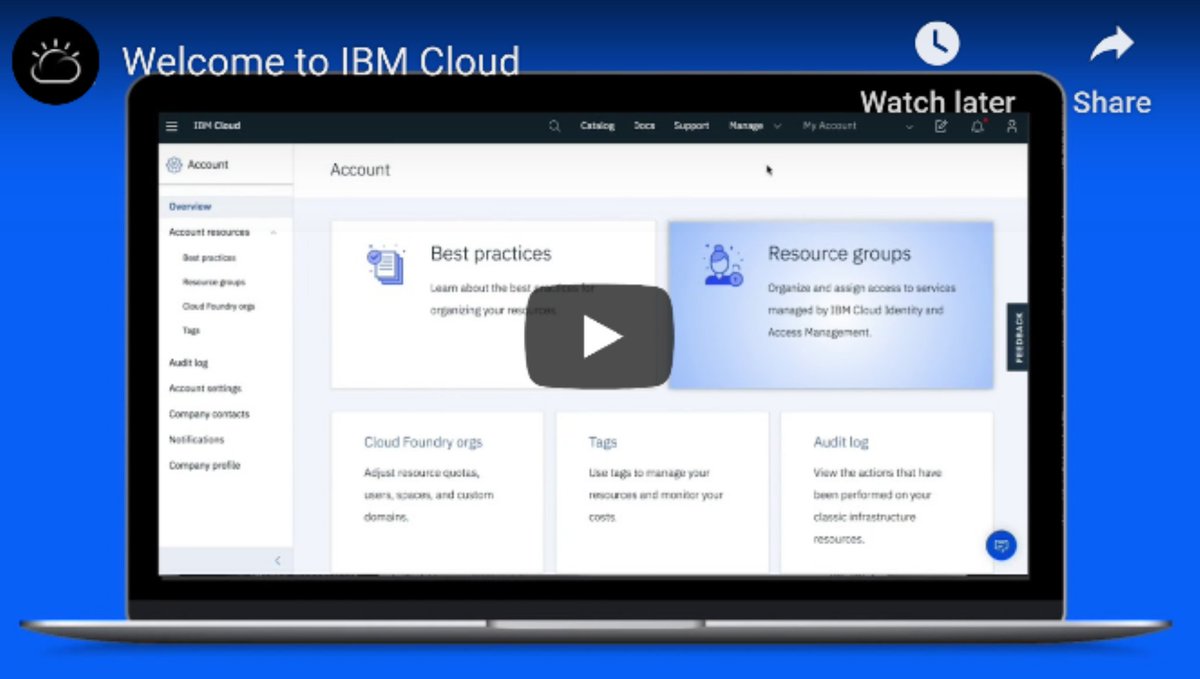Collapse the Account resources section

tap(274, 232)
